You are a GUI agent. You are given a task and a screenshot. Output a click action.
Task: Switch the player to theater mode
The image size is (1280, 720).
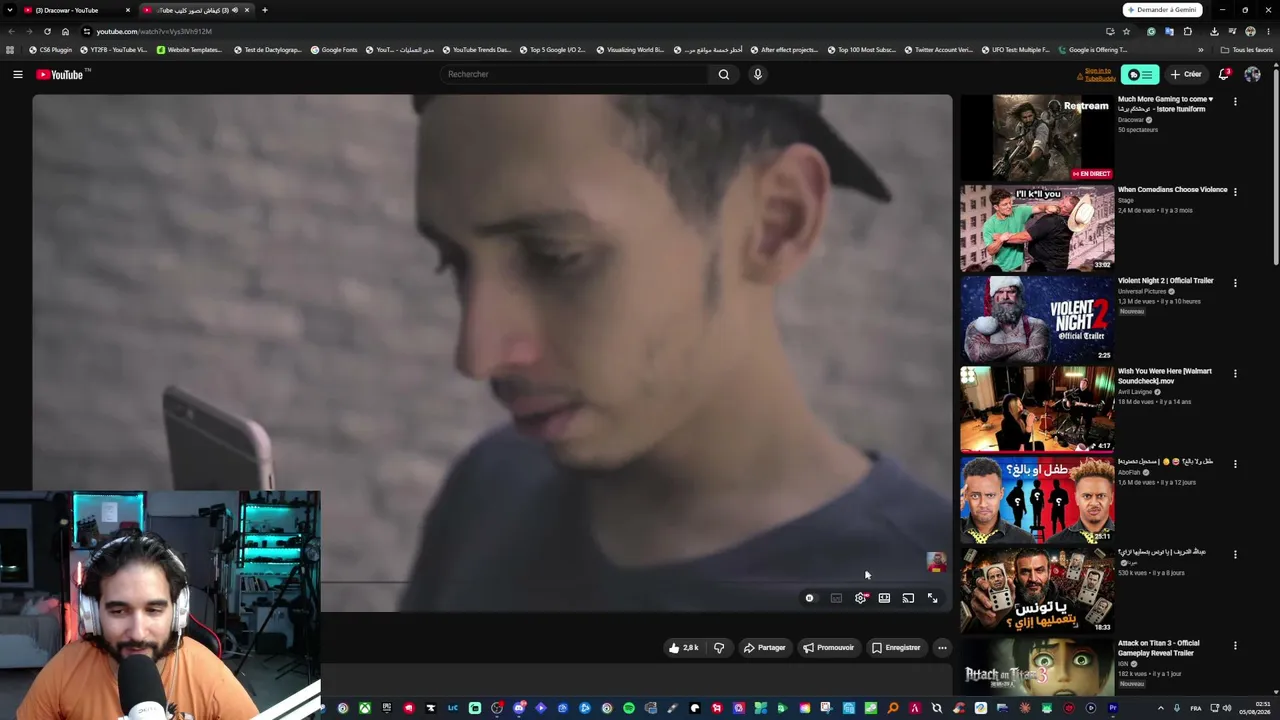884,598
